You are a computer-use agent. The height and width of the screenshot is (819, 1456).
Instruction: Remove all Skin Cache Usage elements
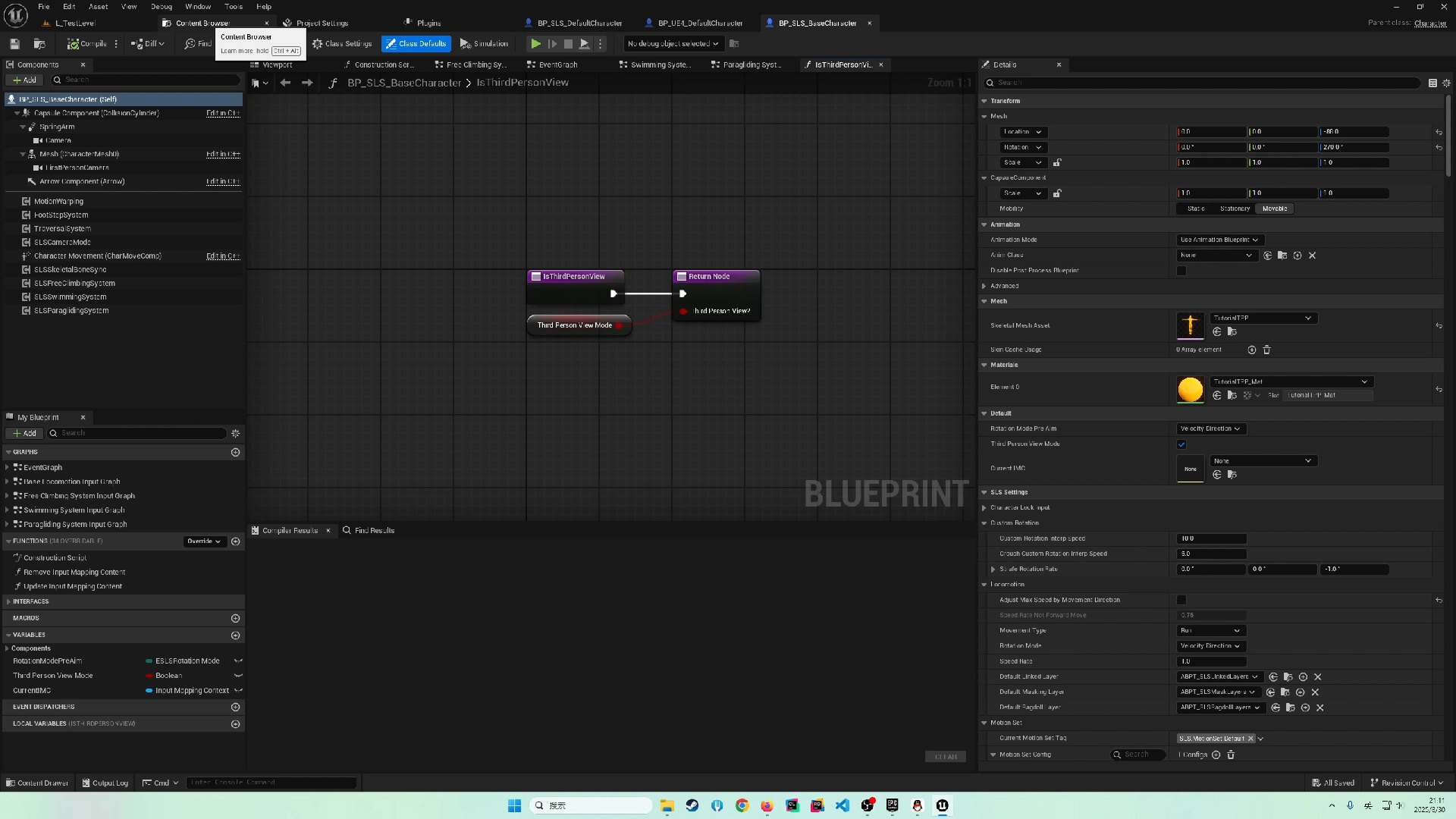(1266, 350)
